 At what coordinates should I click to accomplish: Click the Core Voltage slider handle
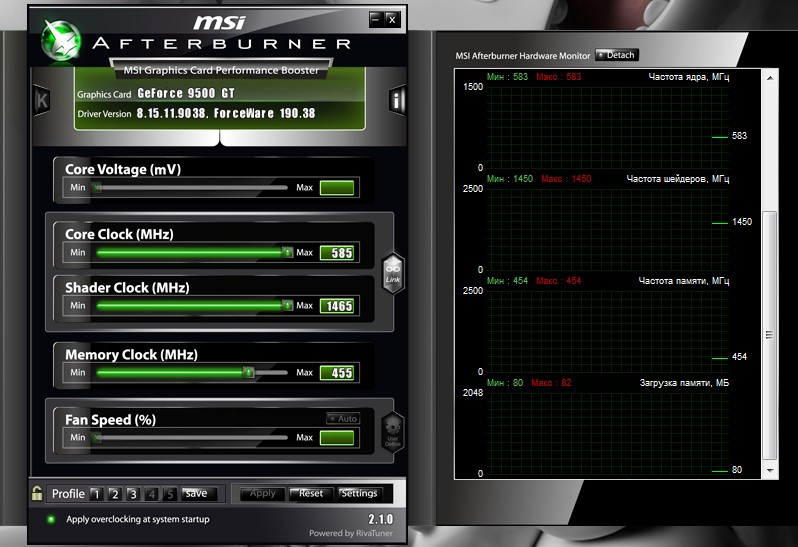pyautogui.click(x=97, y=188)
